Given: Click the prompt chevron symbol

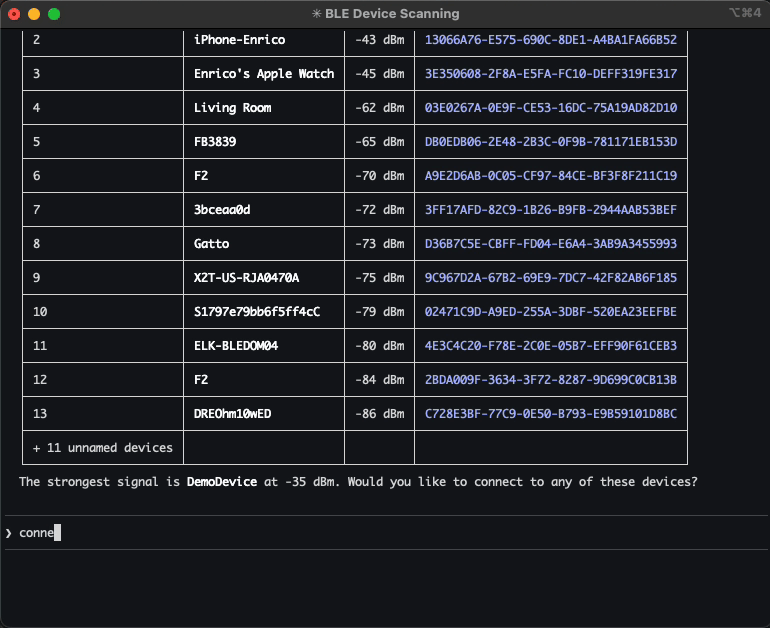Looking at the screenshot, I should click(x=9, y=533).
